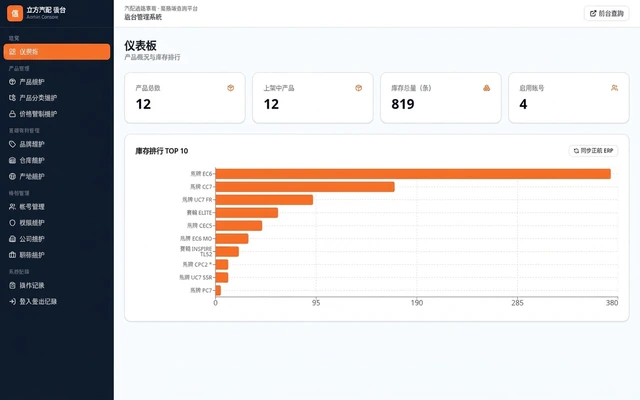
Task: Click the 赛轮 ELITE bar in chart
Action: point(247,213)
